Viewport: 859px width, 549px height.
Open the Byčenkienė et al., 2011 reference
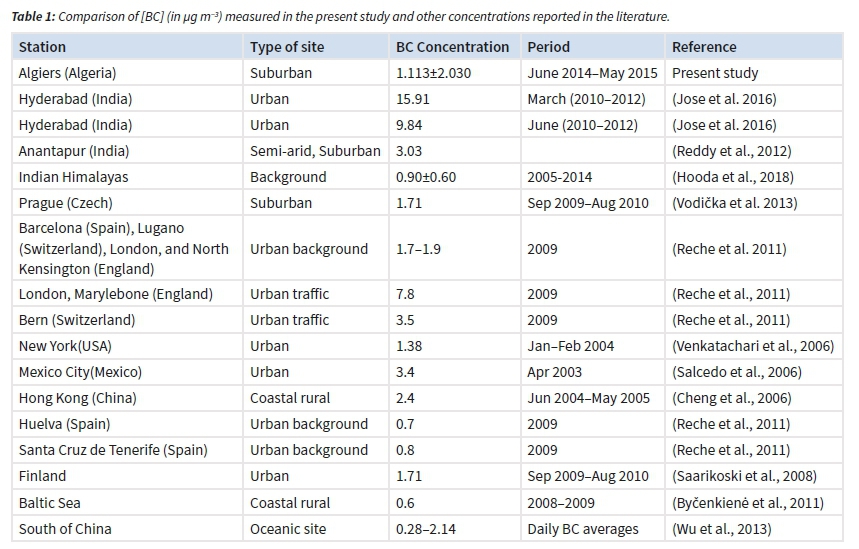[746, 502]
